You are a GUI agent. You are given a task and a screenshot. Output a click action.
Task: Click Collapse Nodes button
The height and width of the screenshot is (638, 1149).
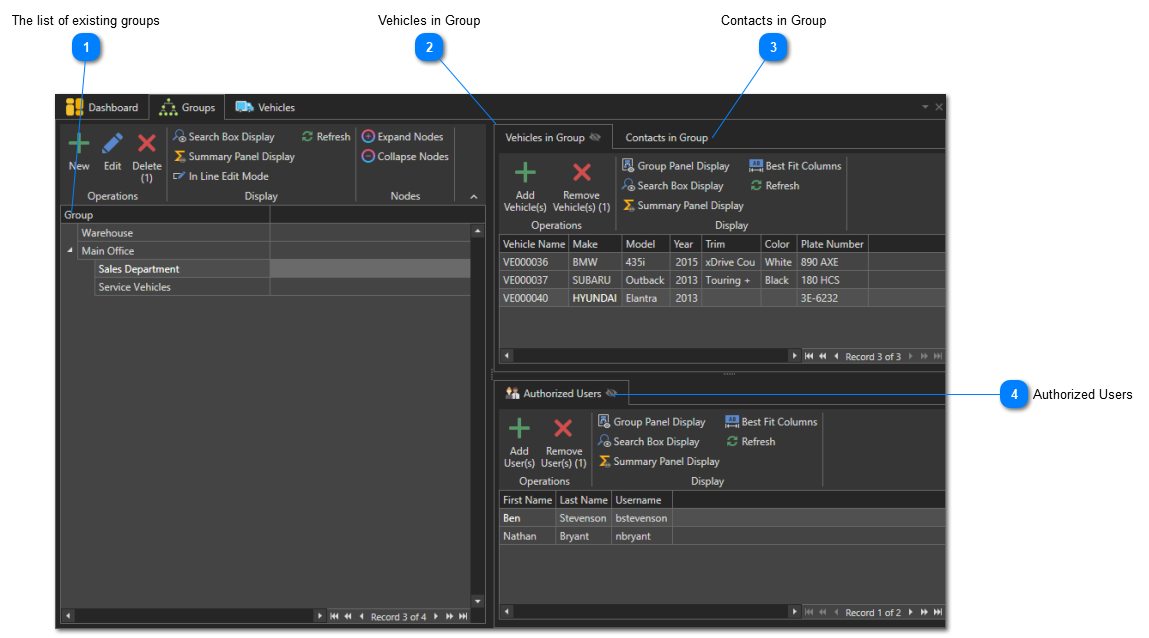point(405,157)
